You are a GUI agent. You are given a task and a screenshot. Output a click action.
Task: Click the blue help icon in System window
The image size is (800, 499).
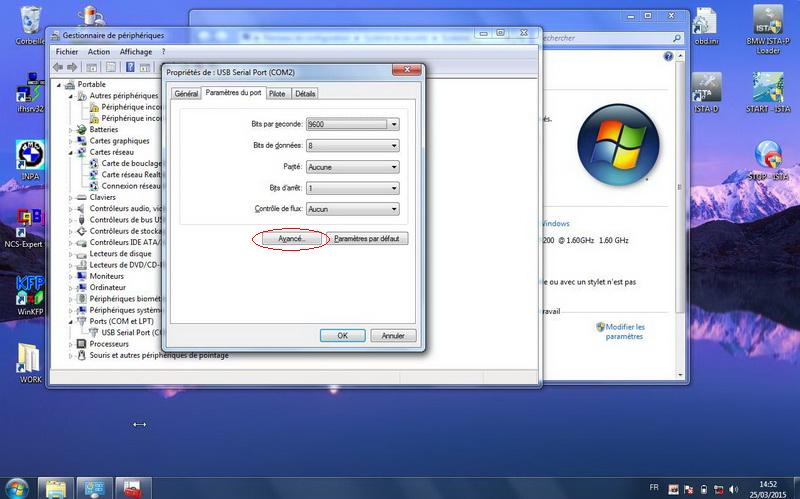click(668, 56)
